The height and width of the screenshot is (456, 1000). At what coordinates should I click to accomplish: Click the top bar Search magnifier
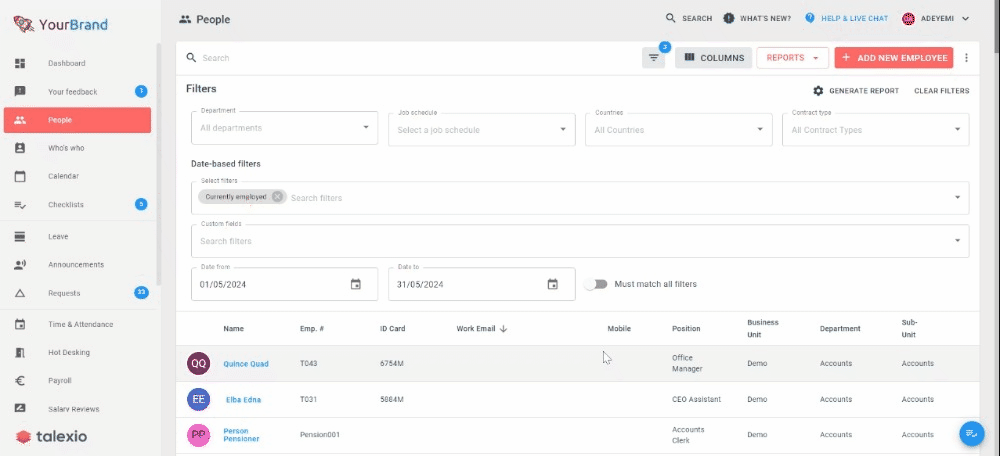click(x=670, y=18)
